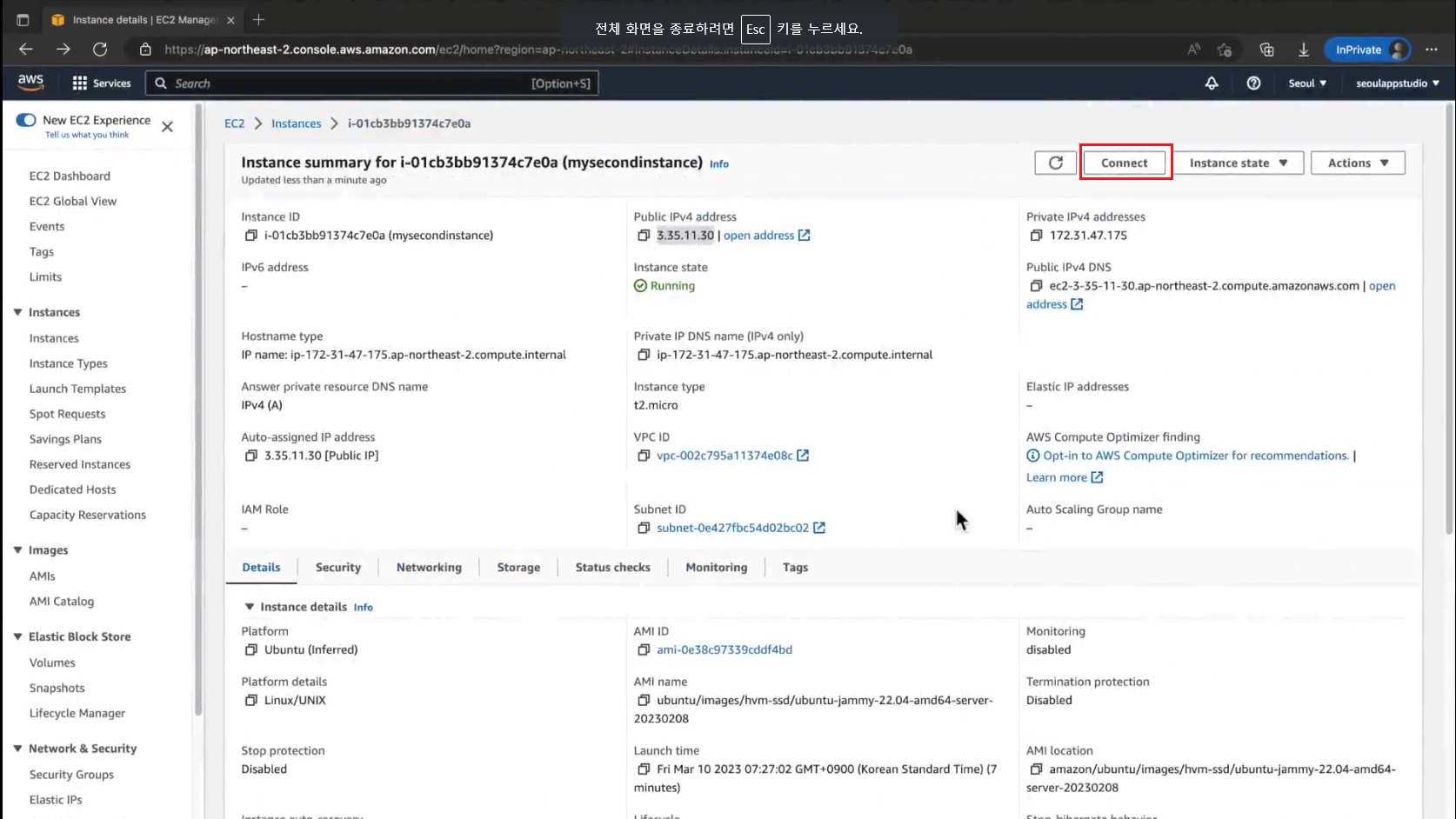
Task: Click Learn more about Compute Optimizer
Action: coord(1065,477)
